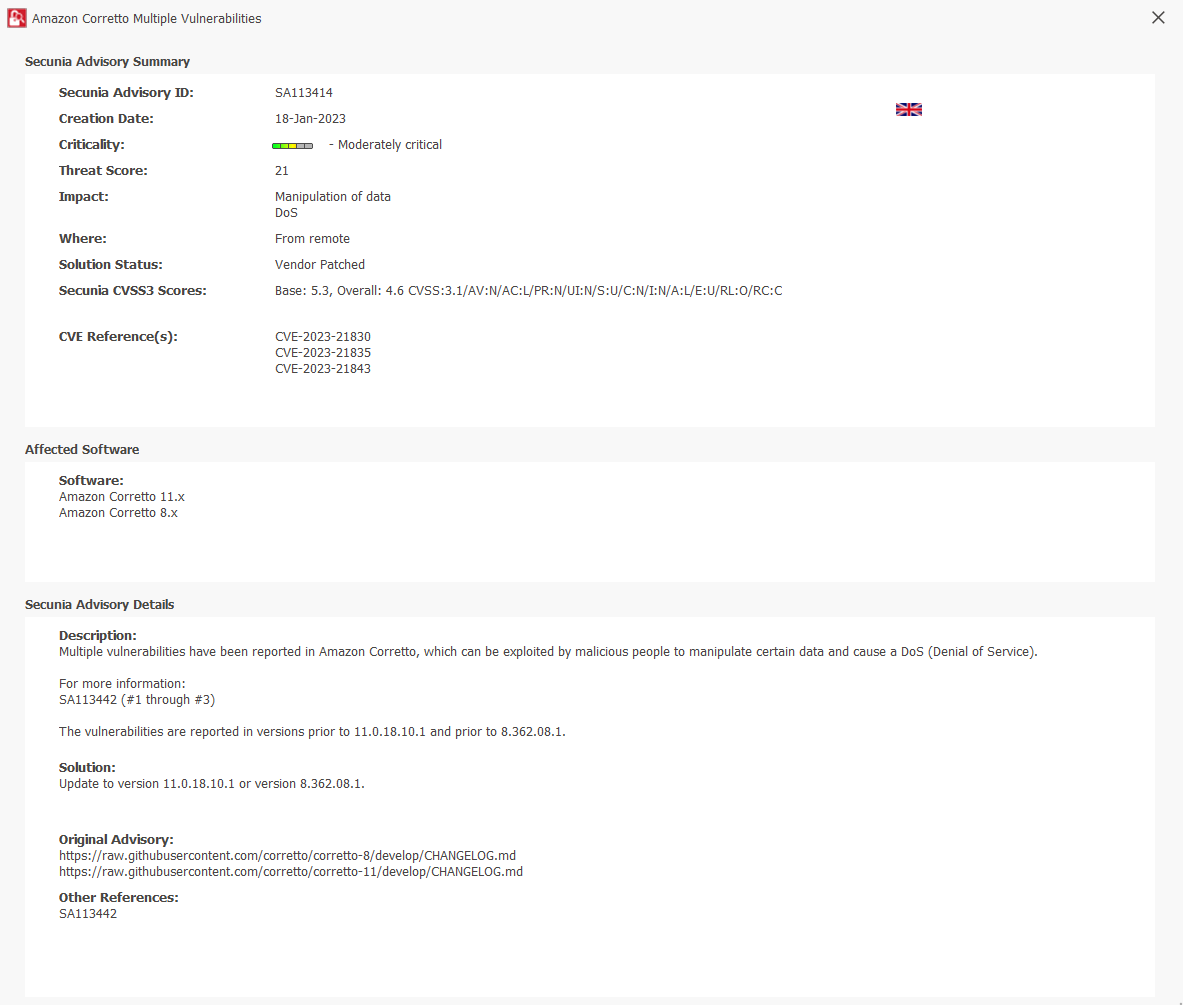Collapse the Secunia Advisory Summary section
The height and width of the screenshot is (1005, 1183).
(107, 61)
